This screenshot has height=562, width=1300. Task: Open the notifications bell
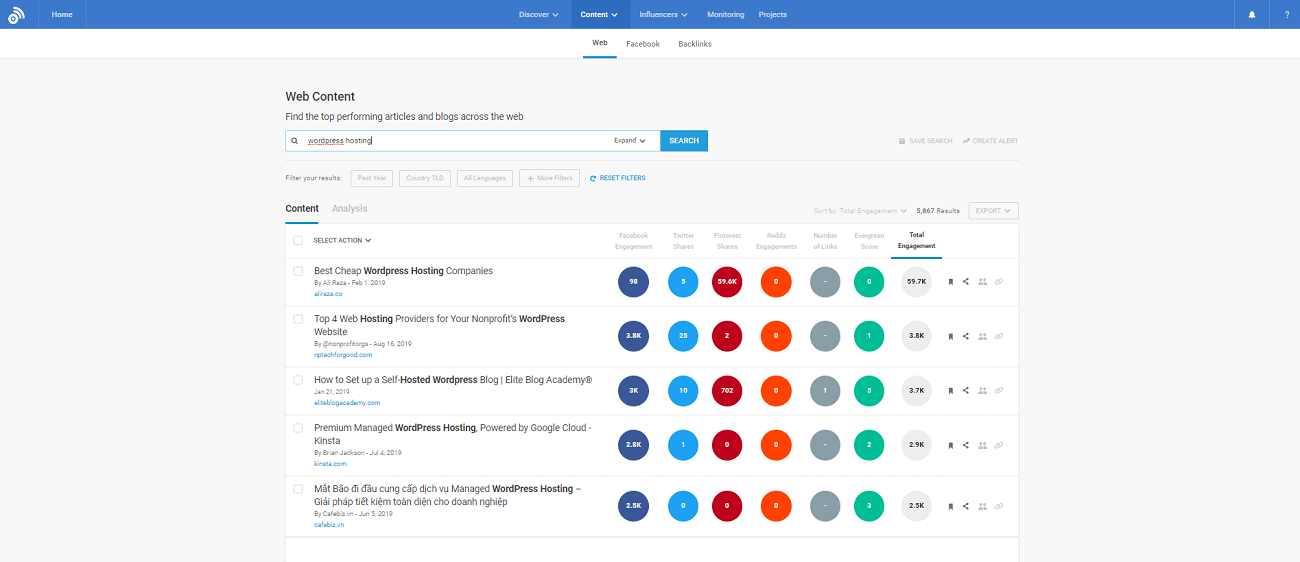[x=1252, y=15]
